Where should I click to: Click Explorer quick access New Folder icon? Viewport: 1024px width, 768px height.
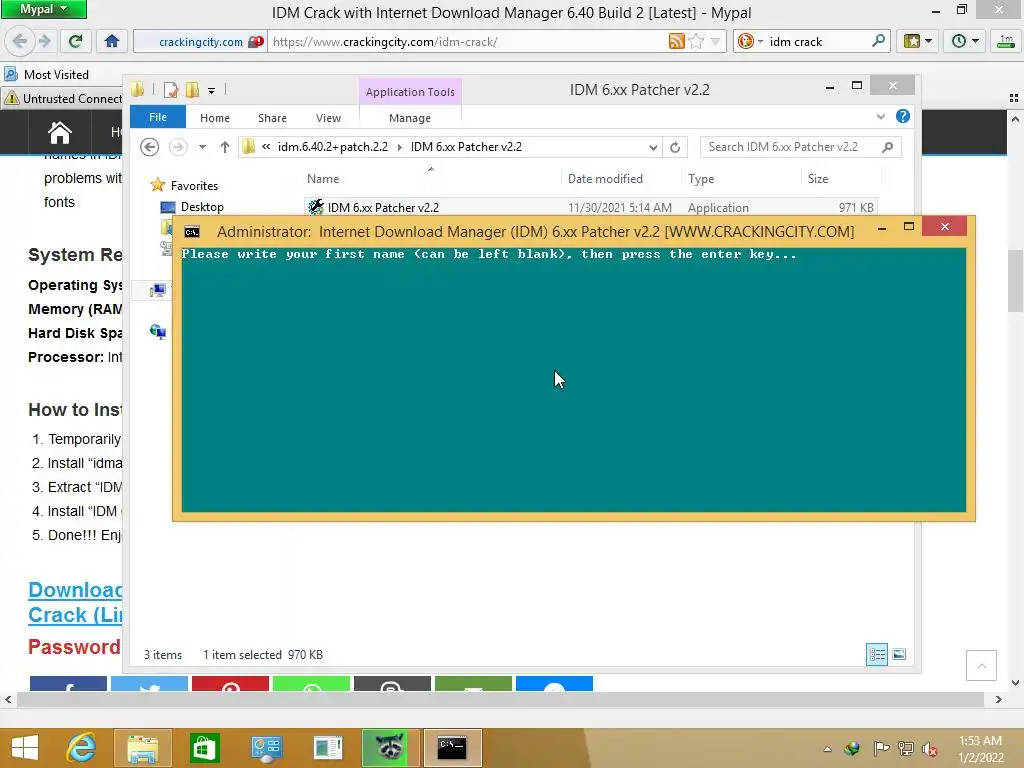pyautogui.click(x=192, y=90)
